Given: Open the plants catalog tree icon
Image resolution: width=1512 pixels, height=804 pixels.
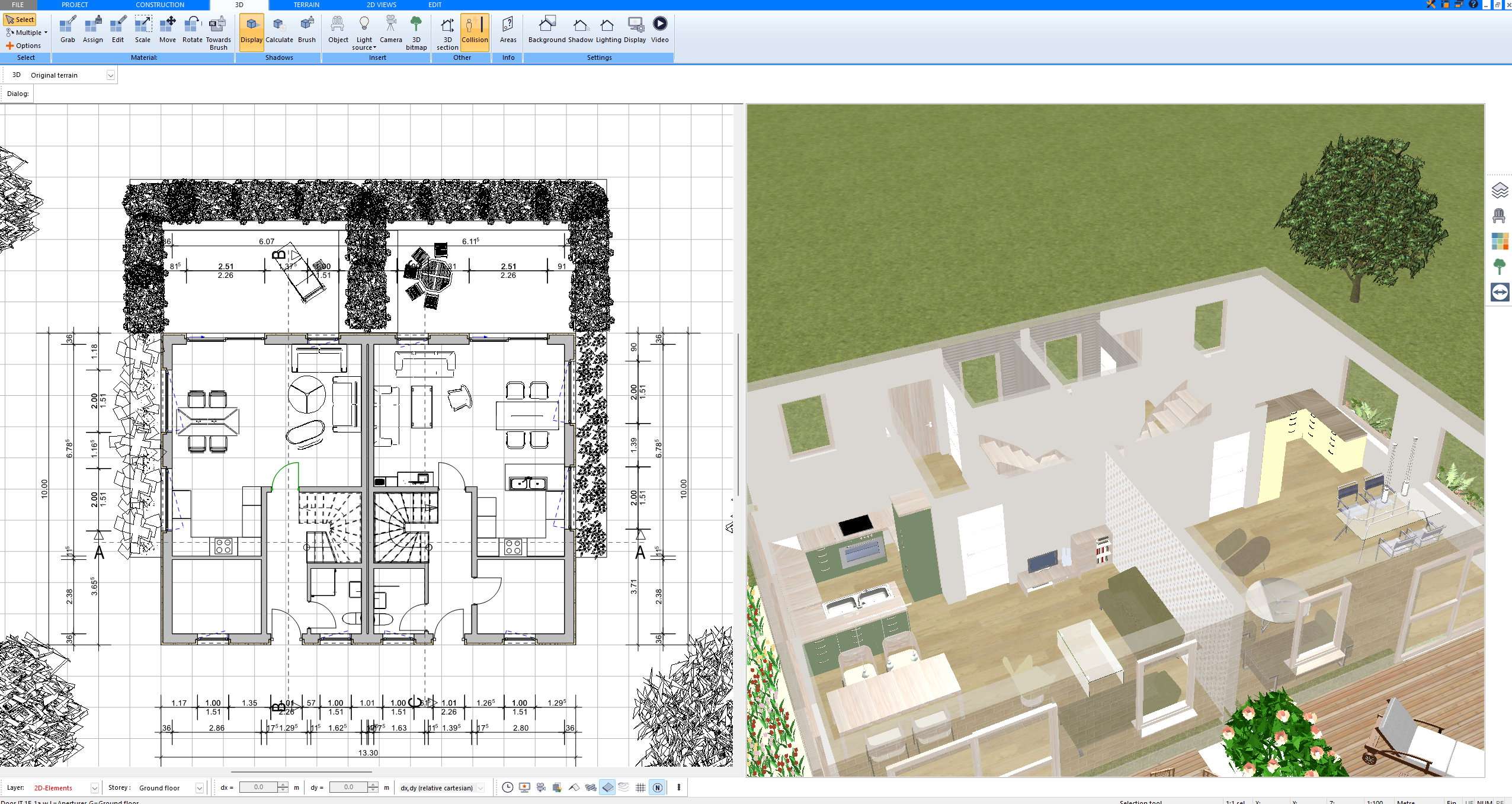Looking at the screenshot, I should click(x=1500, y=267).
